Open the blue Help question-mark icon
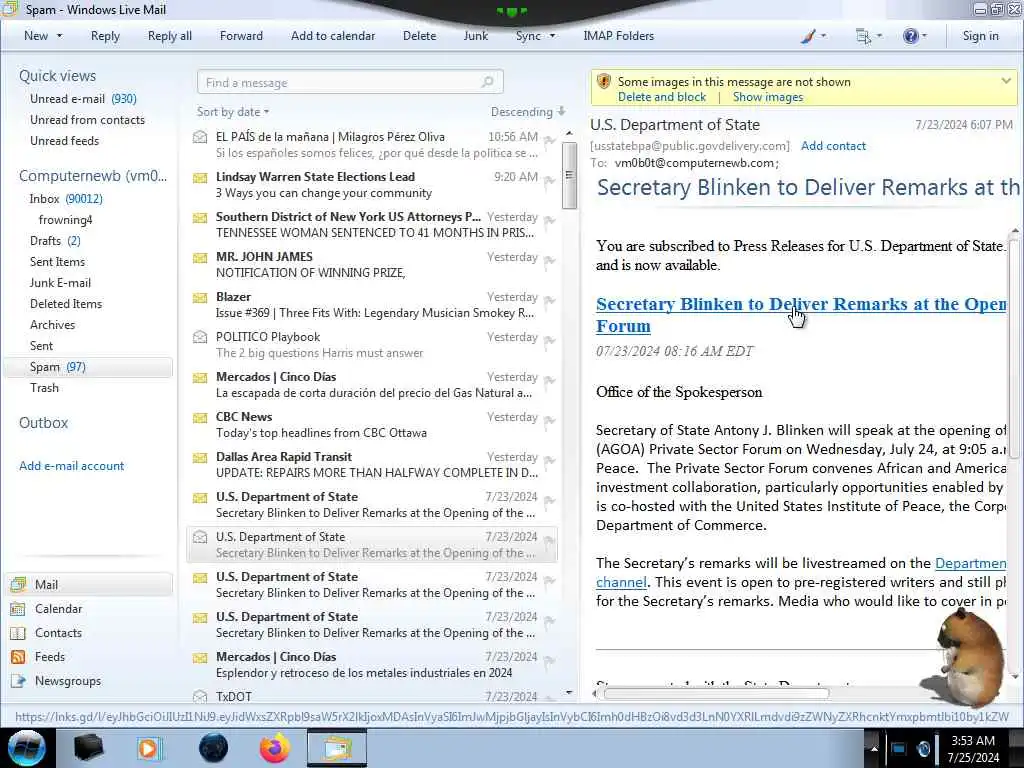 pyautogui.click(x=910, y=37)
